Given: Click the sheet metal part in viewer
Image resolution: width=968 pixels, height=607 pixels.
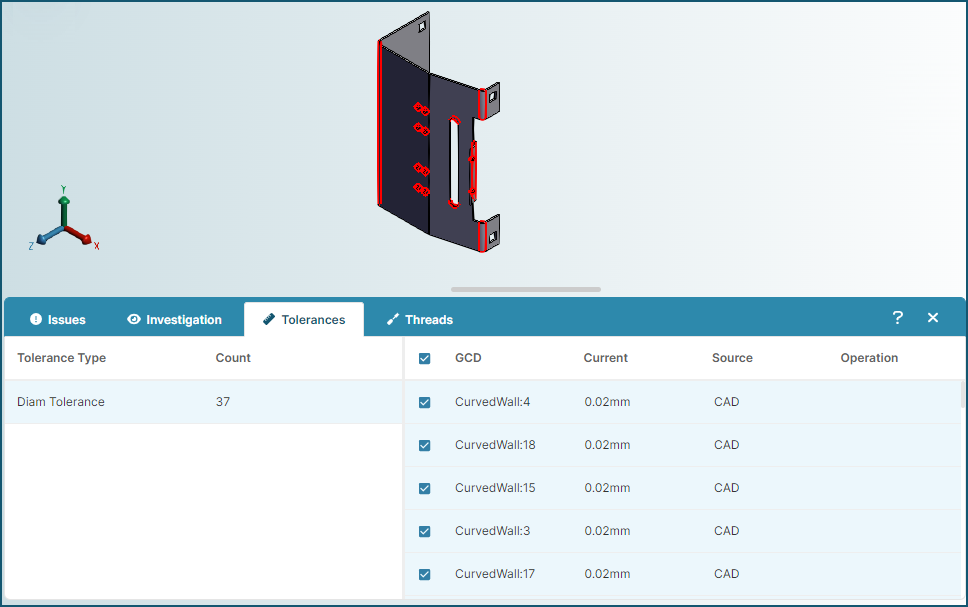Looking at the screenshot, I should click(x=438, y=133).
